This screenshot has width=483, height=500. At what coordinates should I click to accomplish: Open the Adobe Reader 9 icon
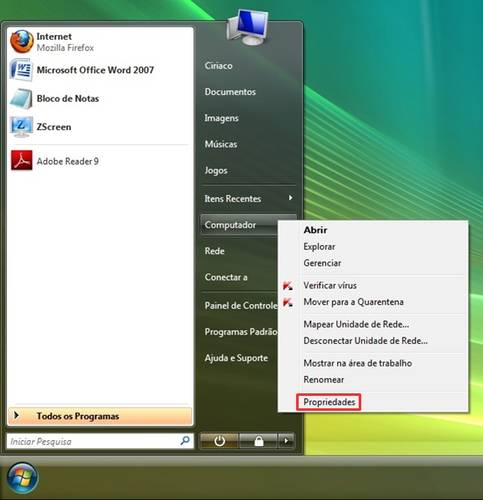pos(22,160)
